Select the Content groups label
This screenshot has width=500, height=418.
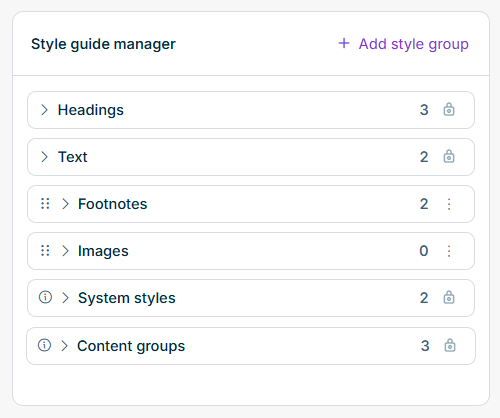(x=131, y=346)
